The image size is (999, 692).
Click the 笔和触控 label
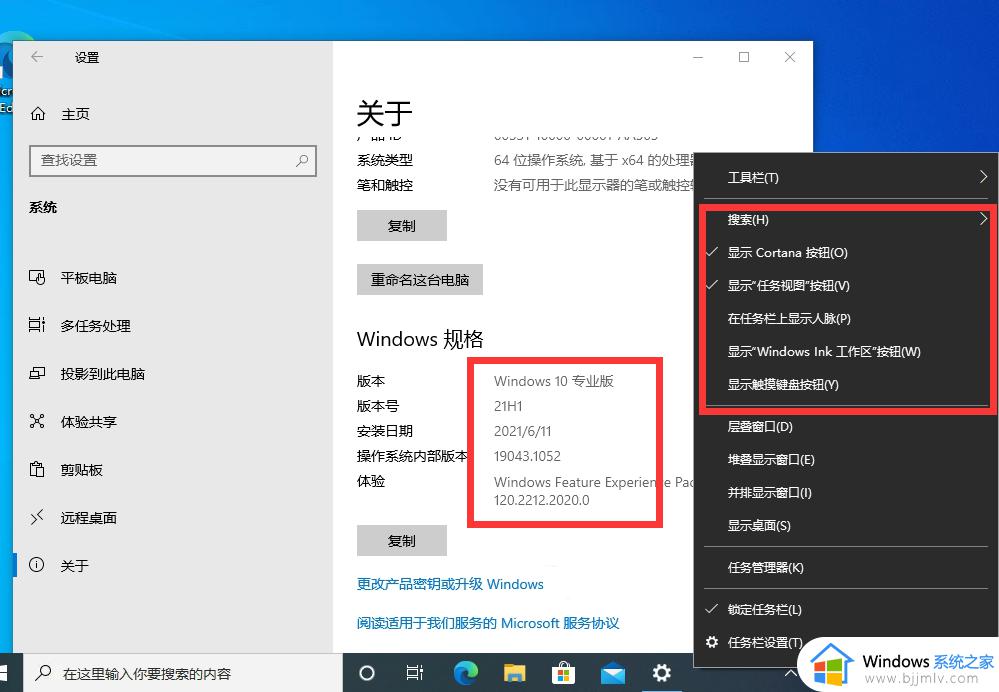pyautogui.click(x=384, y=185)
